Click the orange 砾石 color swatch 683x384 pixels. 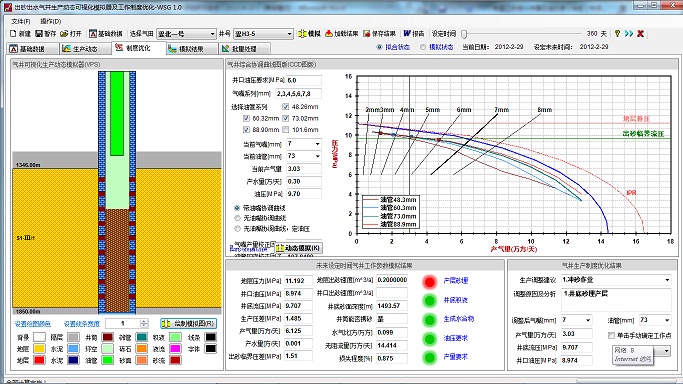pyautogui.click(x=142, y=349)
